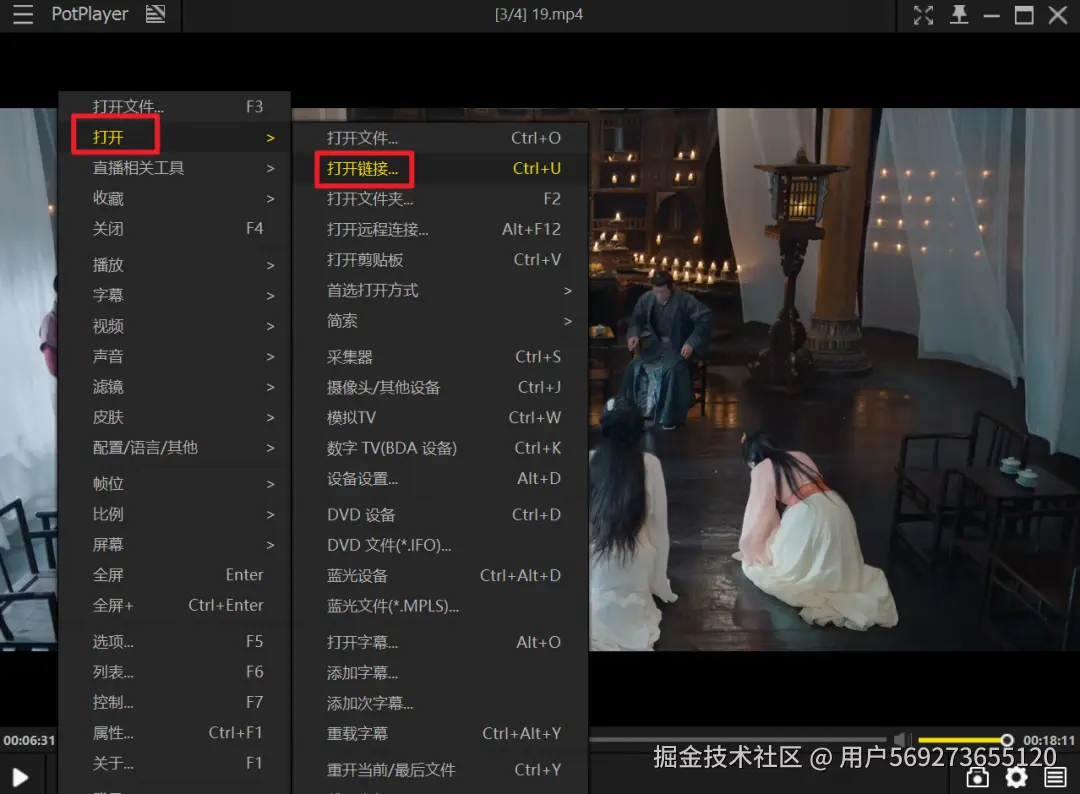Select 重开当前/最后文件 Ctrl+Y
This screenshot has height=794, width=1080.
(441, 770)
